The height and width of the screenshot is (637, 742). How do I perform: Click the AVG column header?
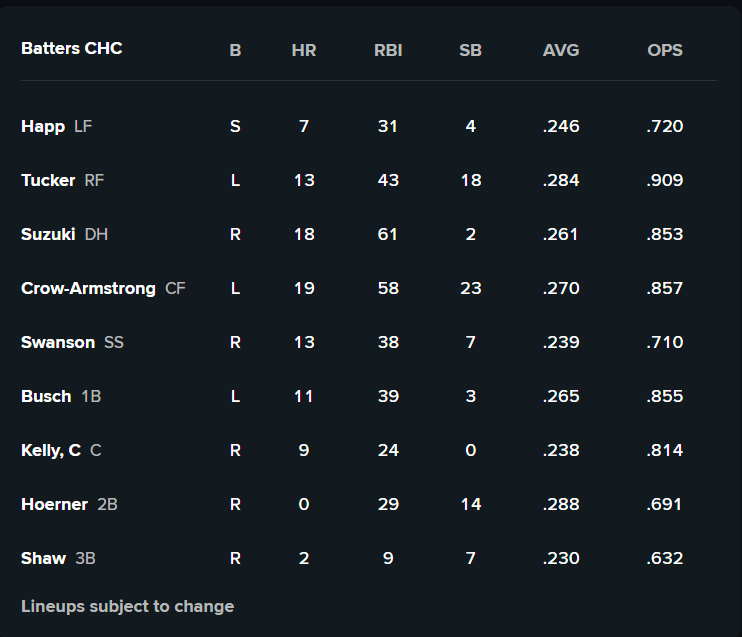click(x=561, y=50)
